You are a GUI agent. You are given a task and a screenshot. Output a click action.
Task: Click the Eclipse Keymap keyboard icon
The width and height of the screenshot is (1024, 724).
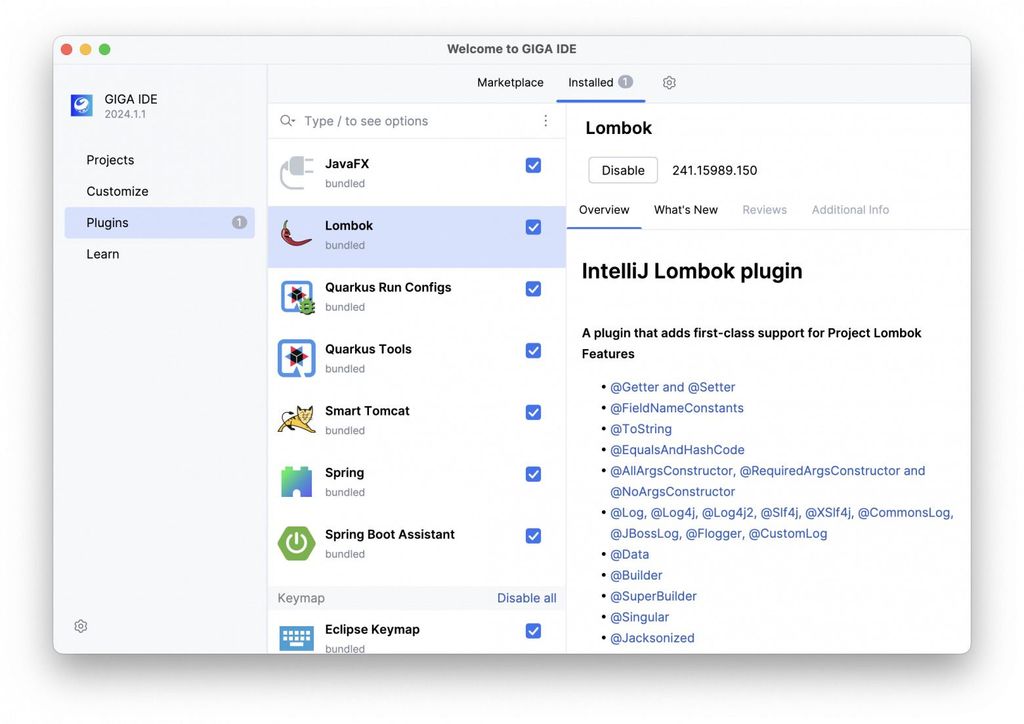[x=296, y=636]
